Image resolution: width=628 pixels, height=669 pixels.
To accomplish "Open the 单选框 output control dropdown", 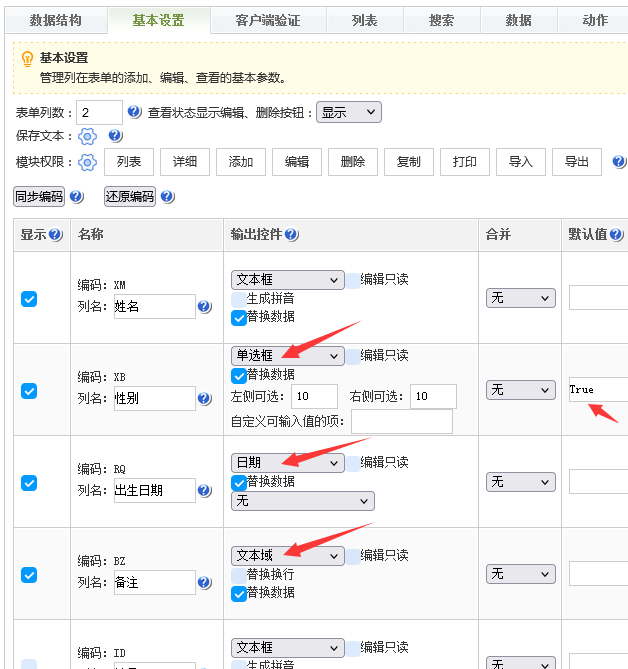I will 287,356.
